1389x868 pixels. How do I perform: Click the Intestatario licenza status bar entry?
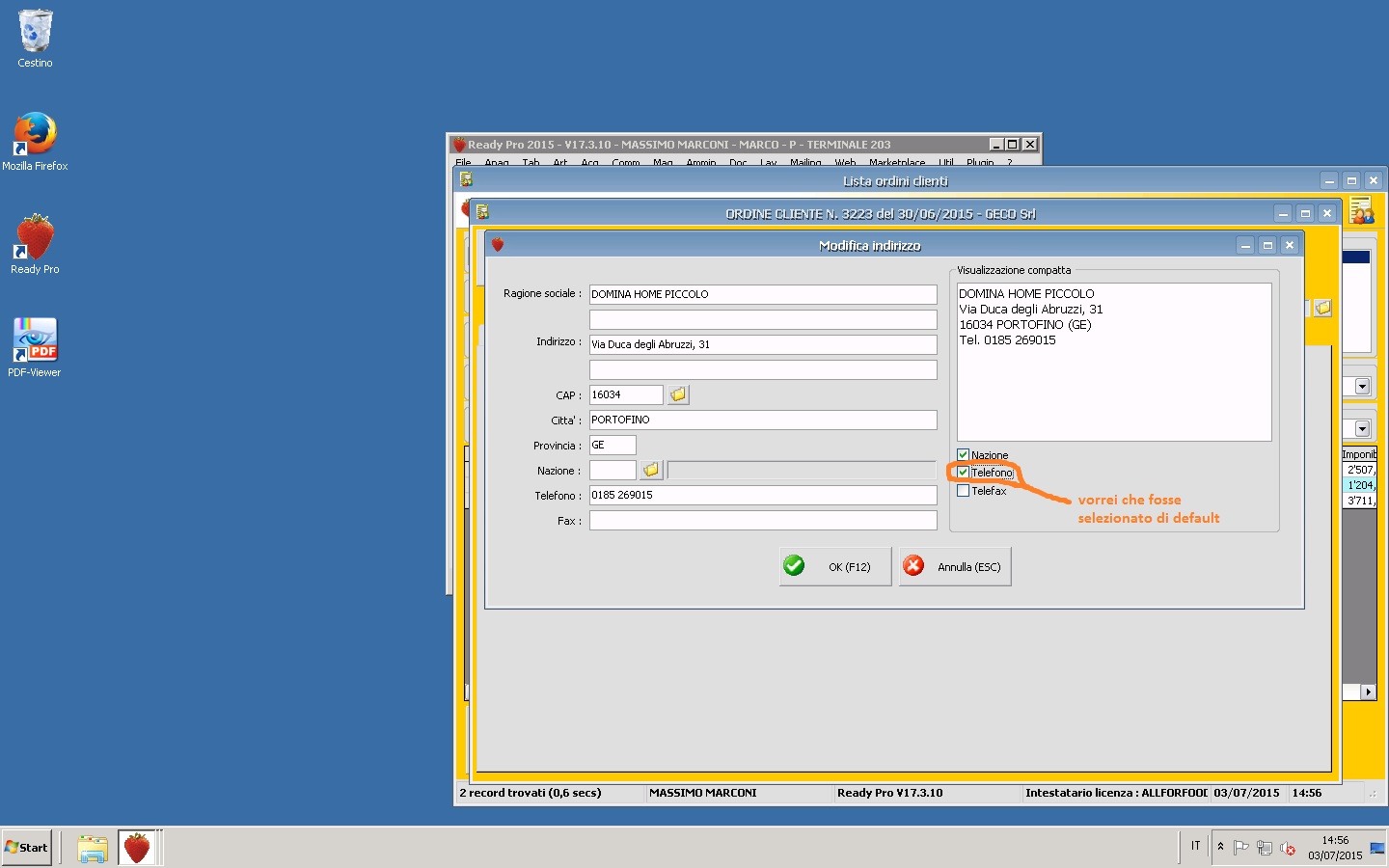pos(1116,793)
